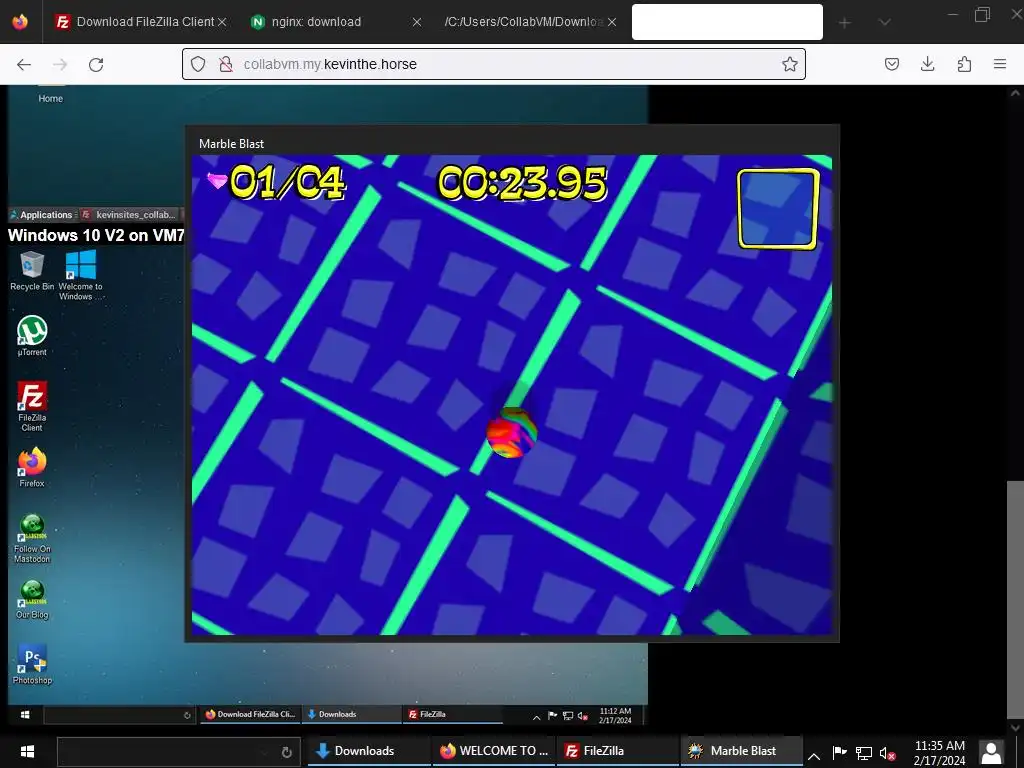Select the Welcome to Windows shortcut
The image size is (1024, 768).
point(81,275)
